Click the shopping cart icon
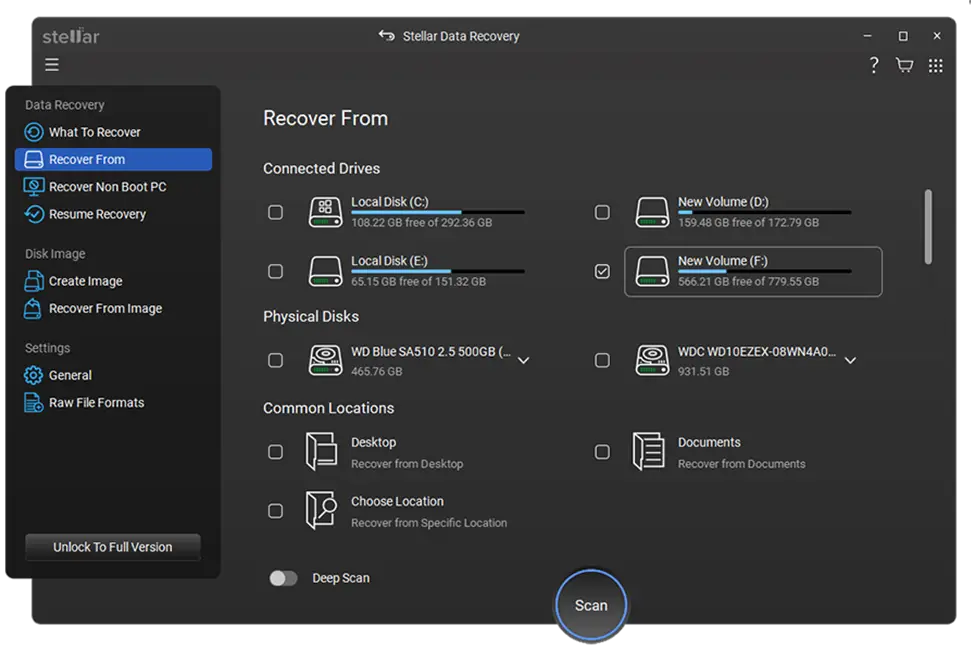Screen dimensions: 975x651 tap(904, 65)
